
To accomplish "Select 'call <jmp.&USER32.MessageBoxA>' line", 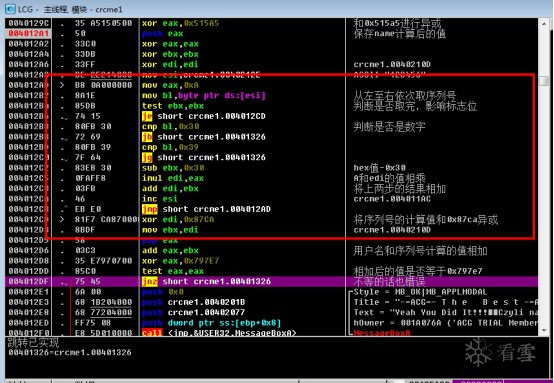I will (219, 333).
